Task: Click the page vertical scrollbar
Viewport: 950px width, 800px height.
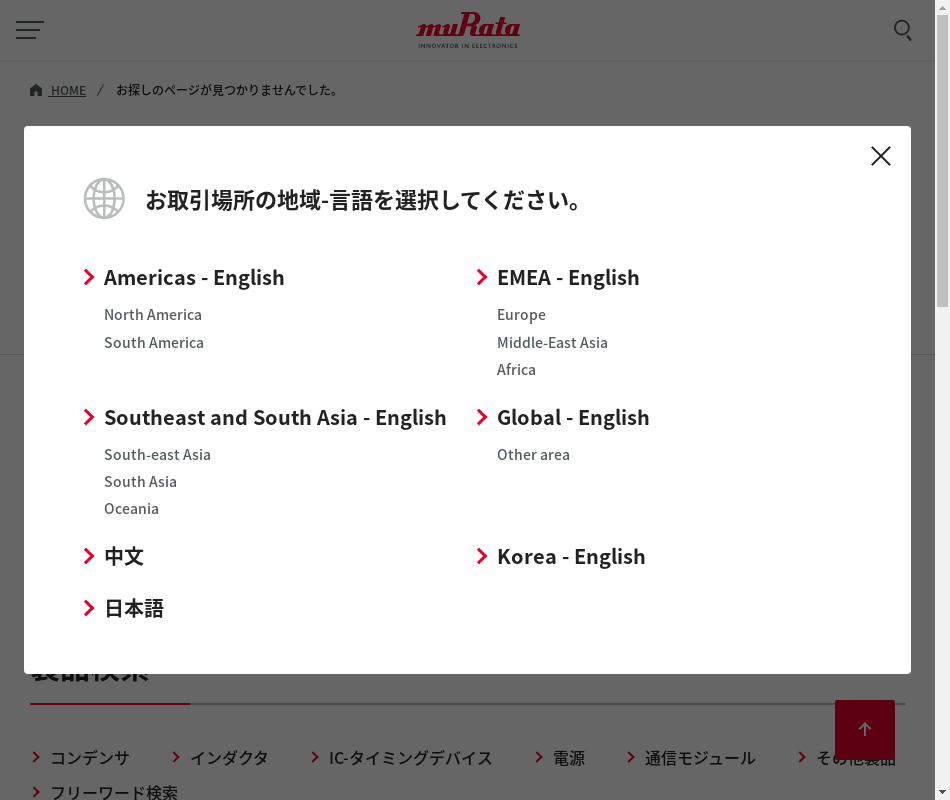Action: tap(942, 400)
